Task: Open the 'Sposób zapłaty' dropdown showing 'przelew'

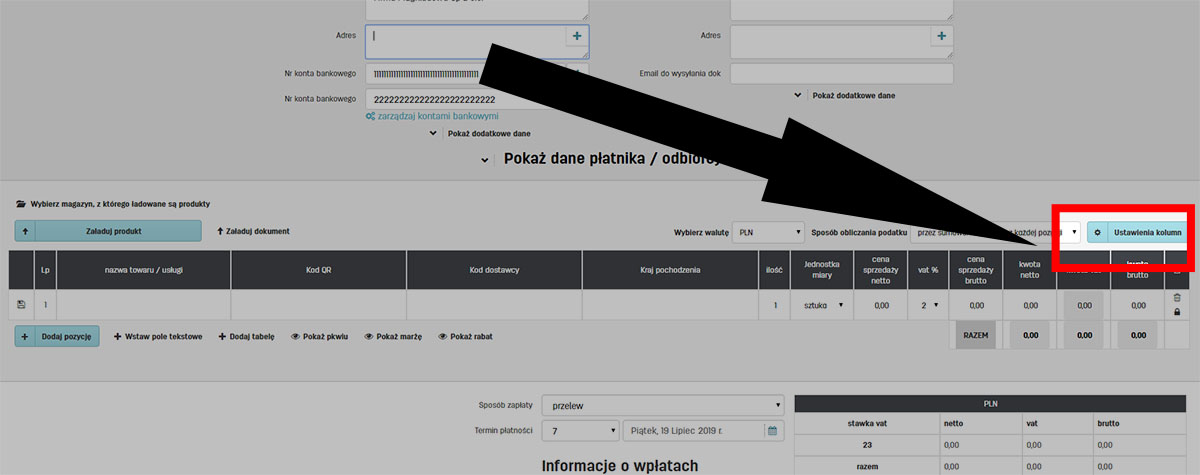Action: pos(663,407)
